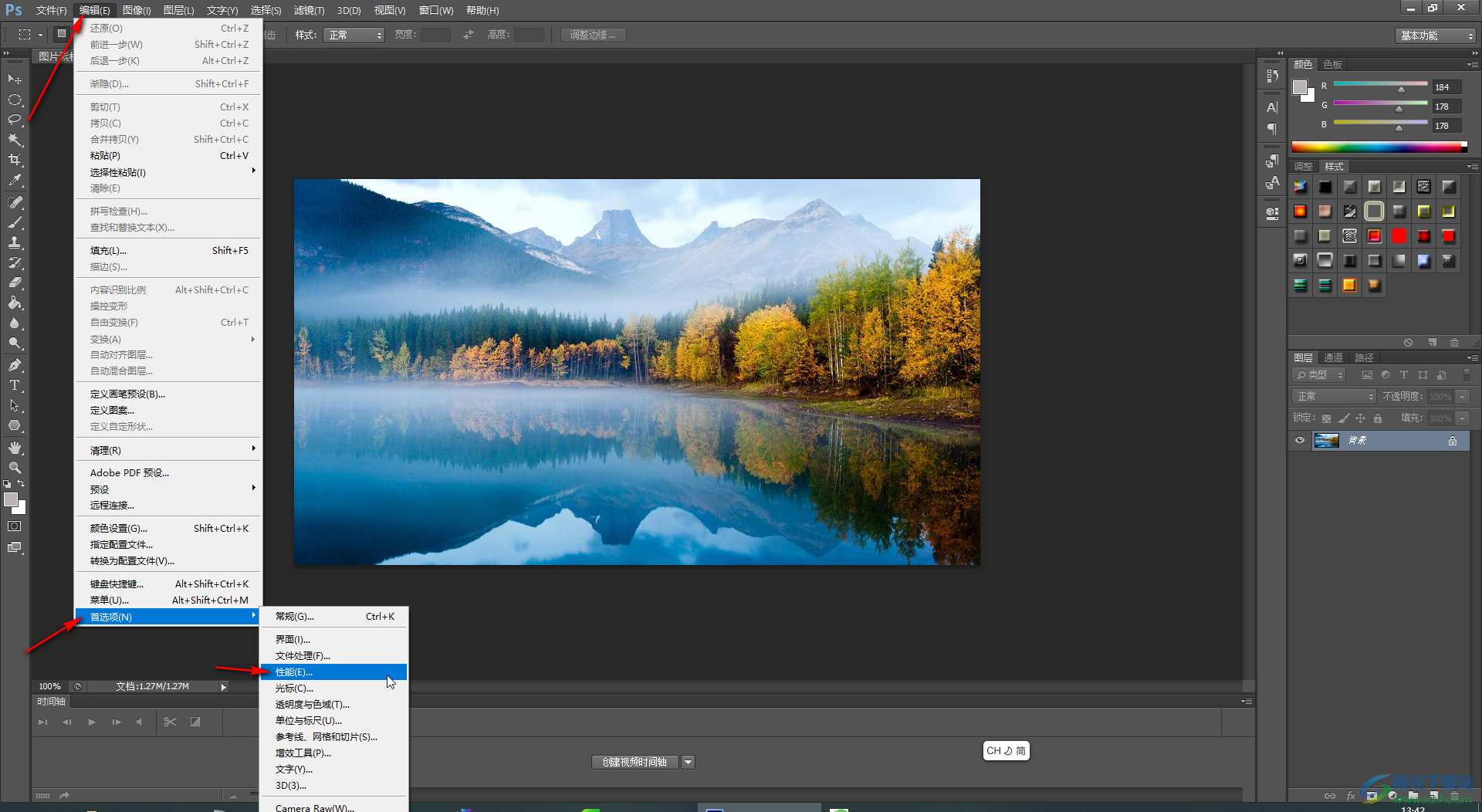Click the zoom level 100% field
This screenshot has width=1482, height=812.
[50, 687]
